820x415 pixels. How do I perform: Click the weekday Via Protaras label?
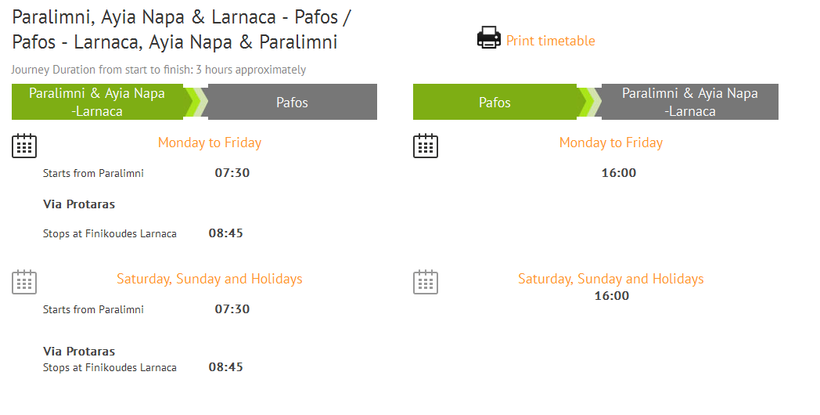(79, 204)
